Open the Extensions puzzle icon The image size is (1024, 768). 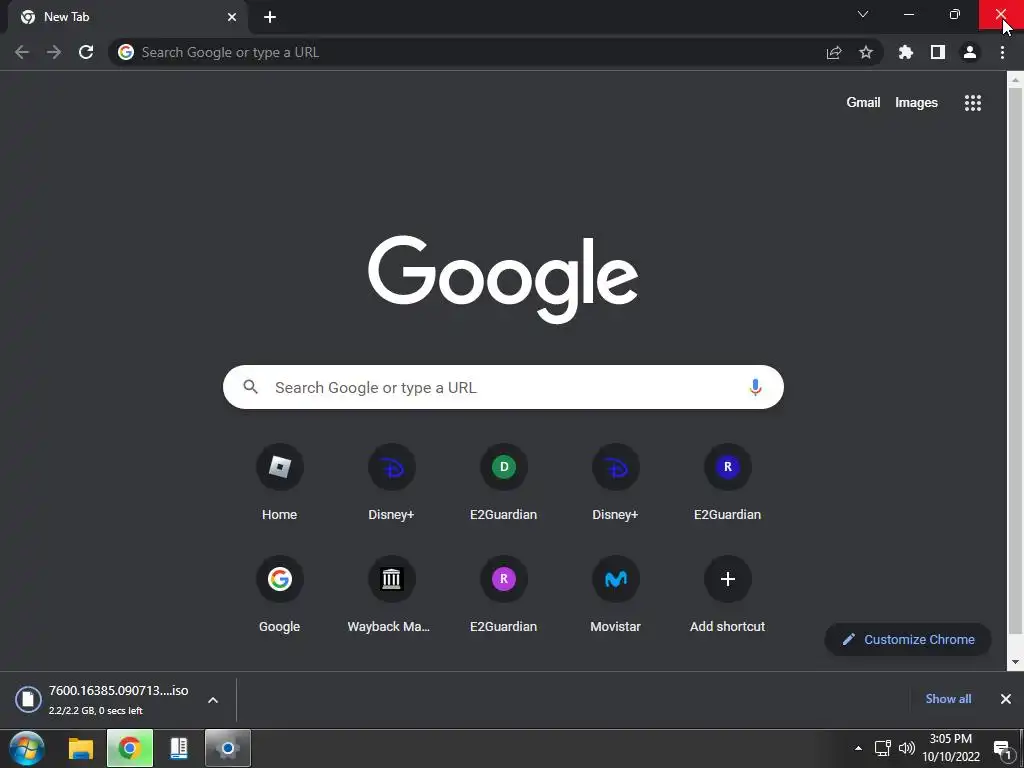click(x=906, y=52)
